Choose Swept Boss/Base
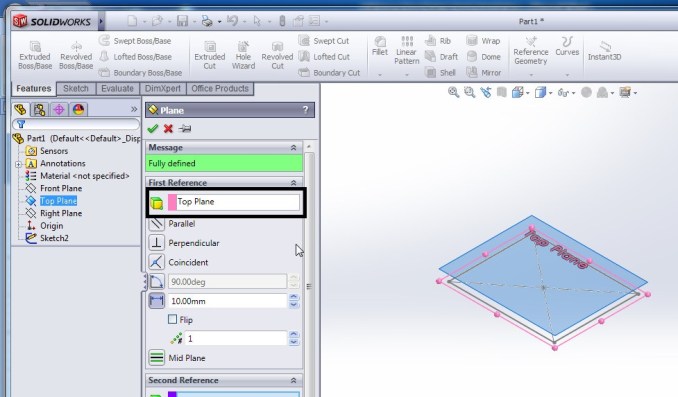678x397 pixels. coord(135,41)
